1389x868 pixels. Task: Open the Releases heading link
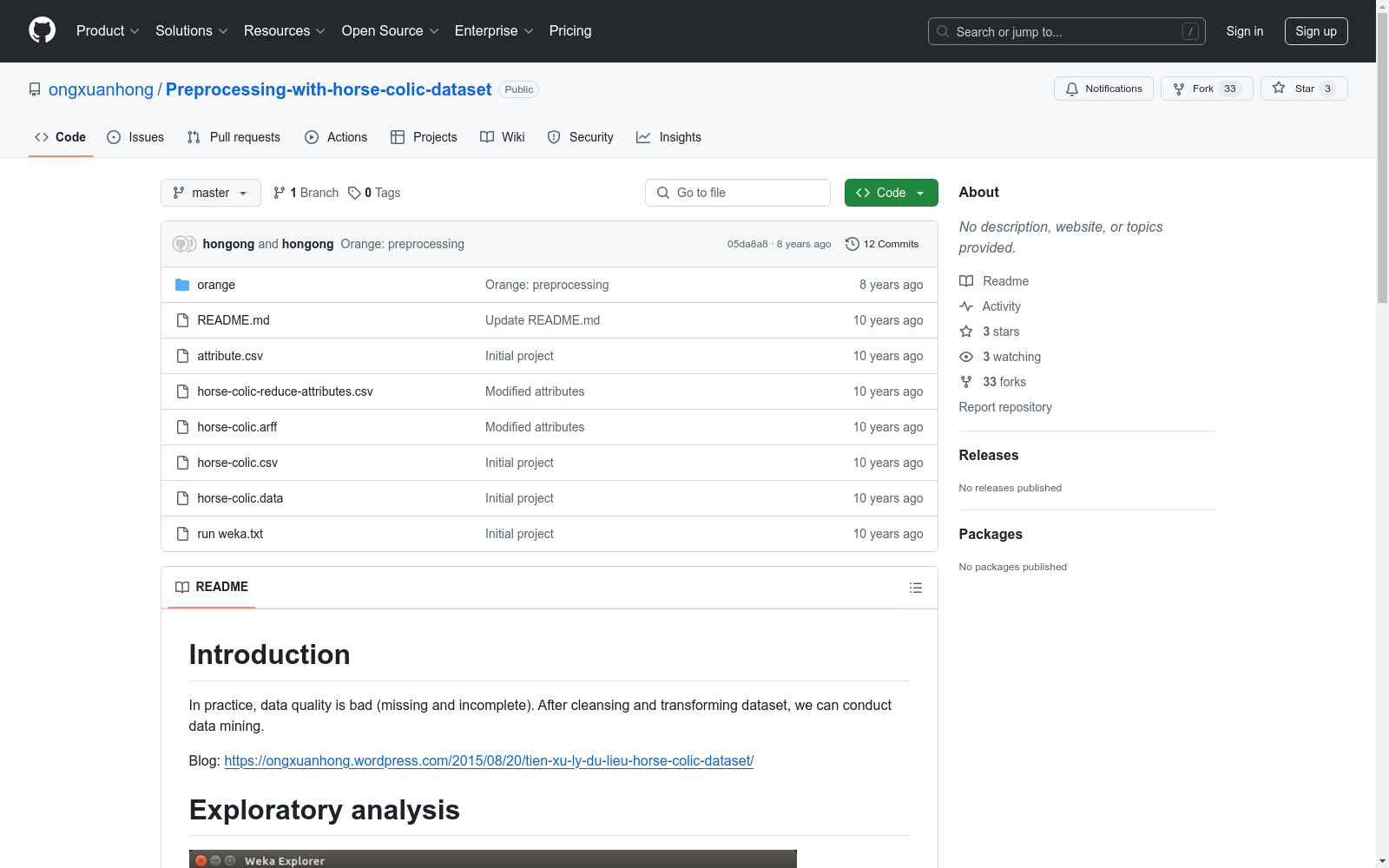tap(989, 455)
